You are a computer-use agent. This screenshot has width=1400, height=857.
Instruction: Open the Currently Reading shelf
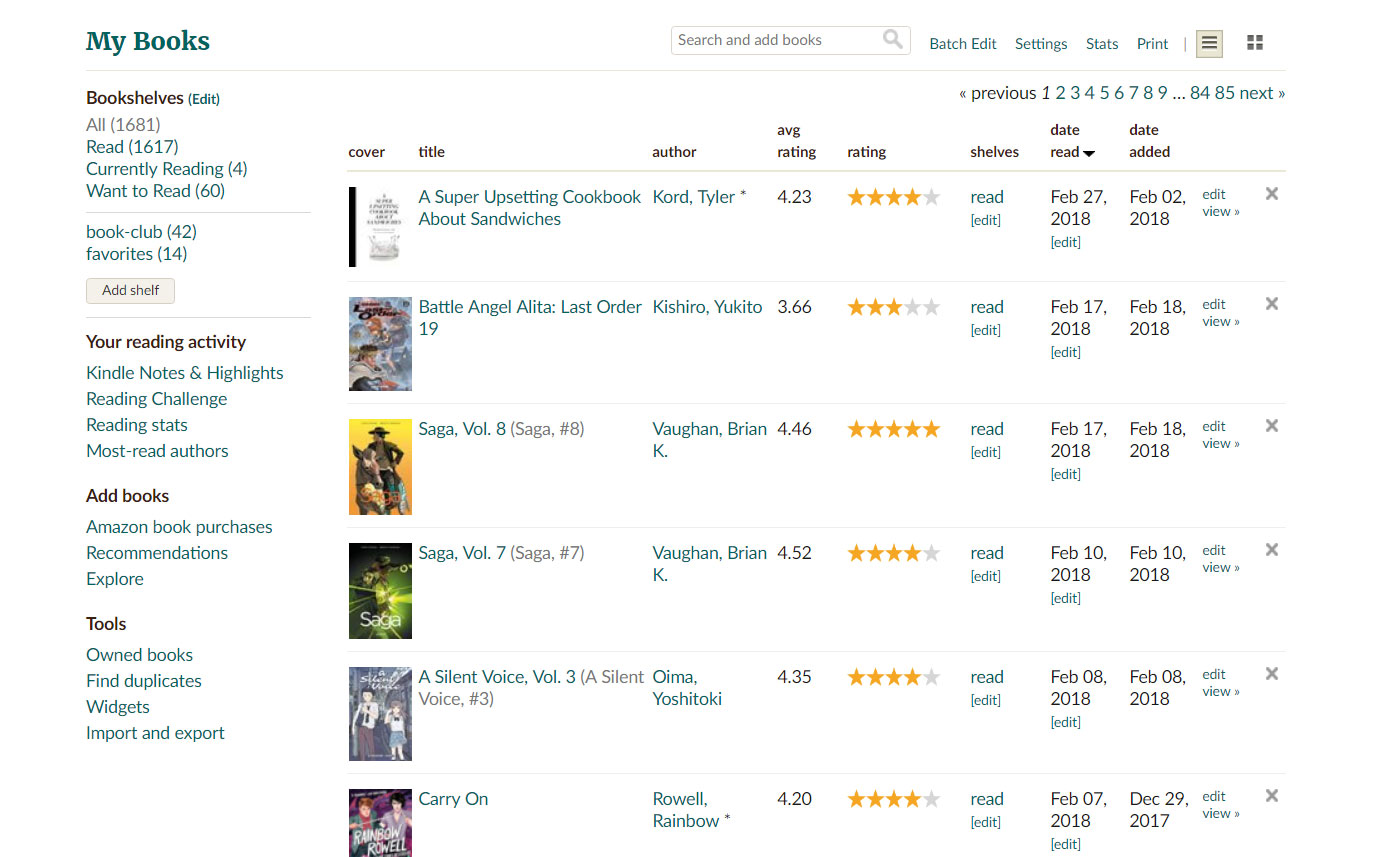[x=166, y=169]
